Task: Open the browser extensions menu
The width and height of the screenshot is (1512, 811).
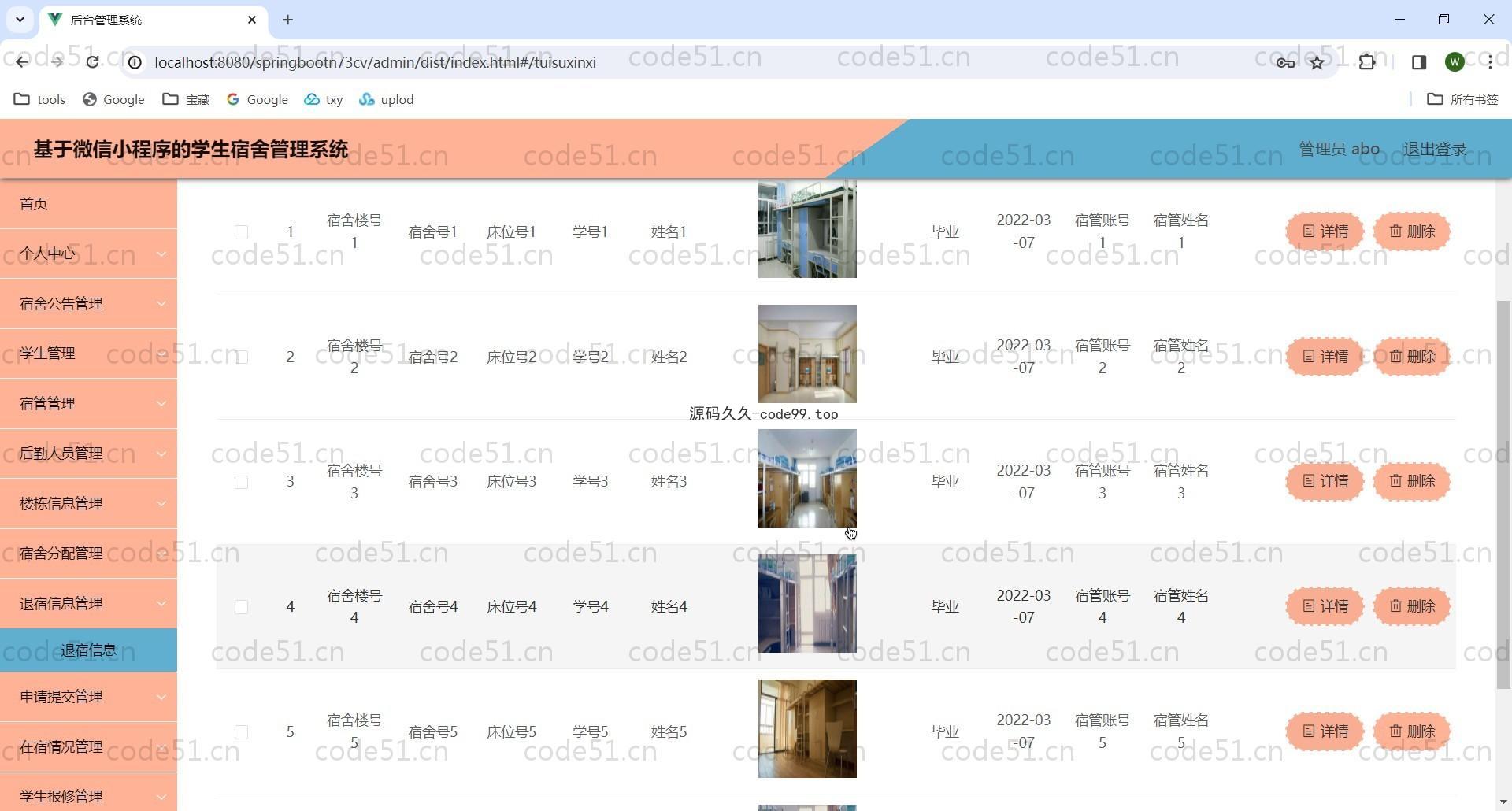Action: click(1367, 62)
